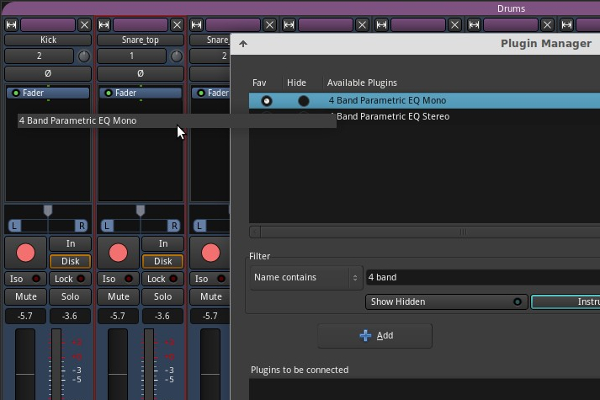This screenshot has width=600, height=400.
Task: Click Kick gain value -5.7 field
Action: [x=25, y=316]
